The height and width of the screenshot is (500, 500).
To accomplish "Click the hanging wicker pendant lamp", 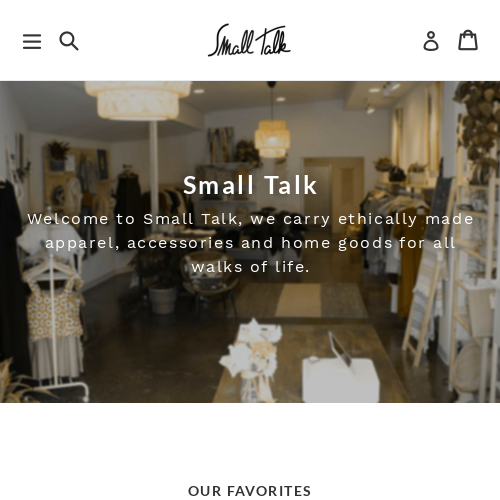I will [272, 138].
